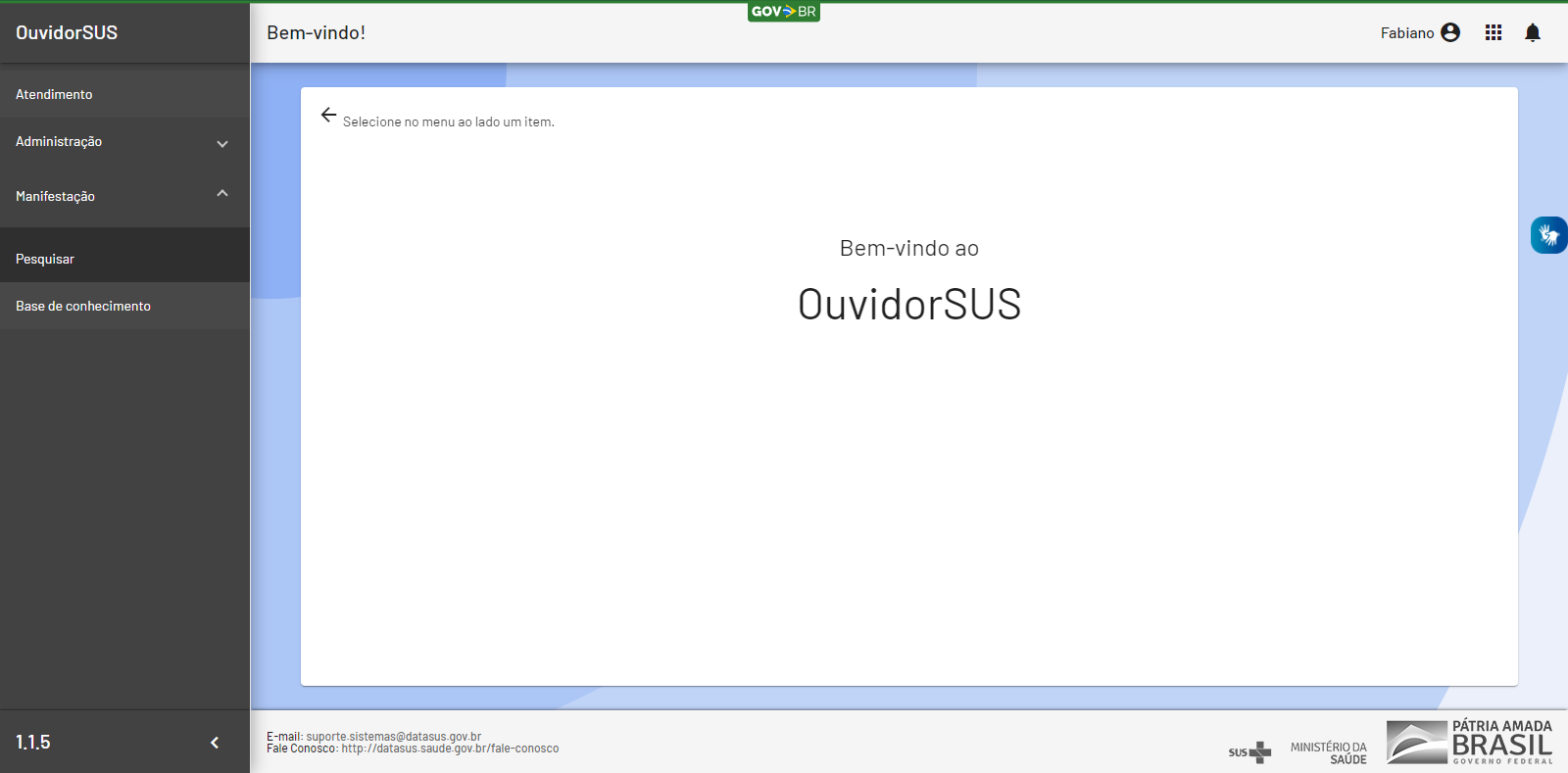
Task: Expand the Administração menu chevron
Action: pyautogui.click(x=222, y=143)
